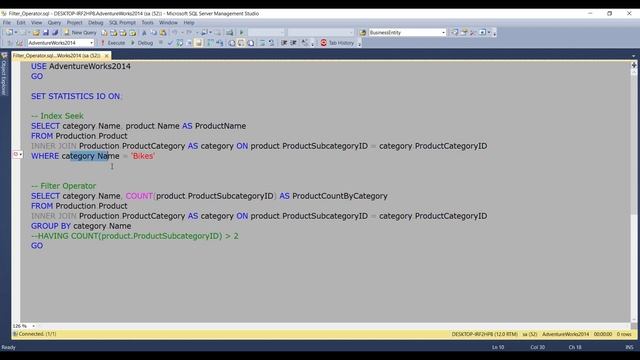
Task: Click the Paste icon
Action: tap(162, 32)
